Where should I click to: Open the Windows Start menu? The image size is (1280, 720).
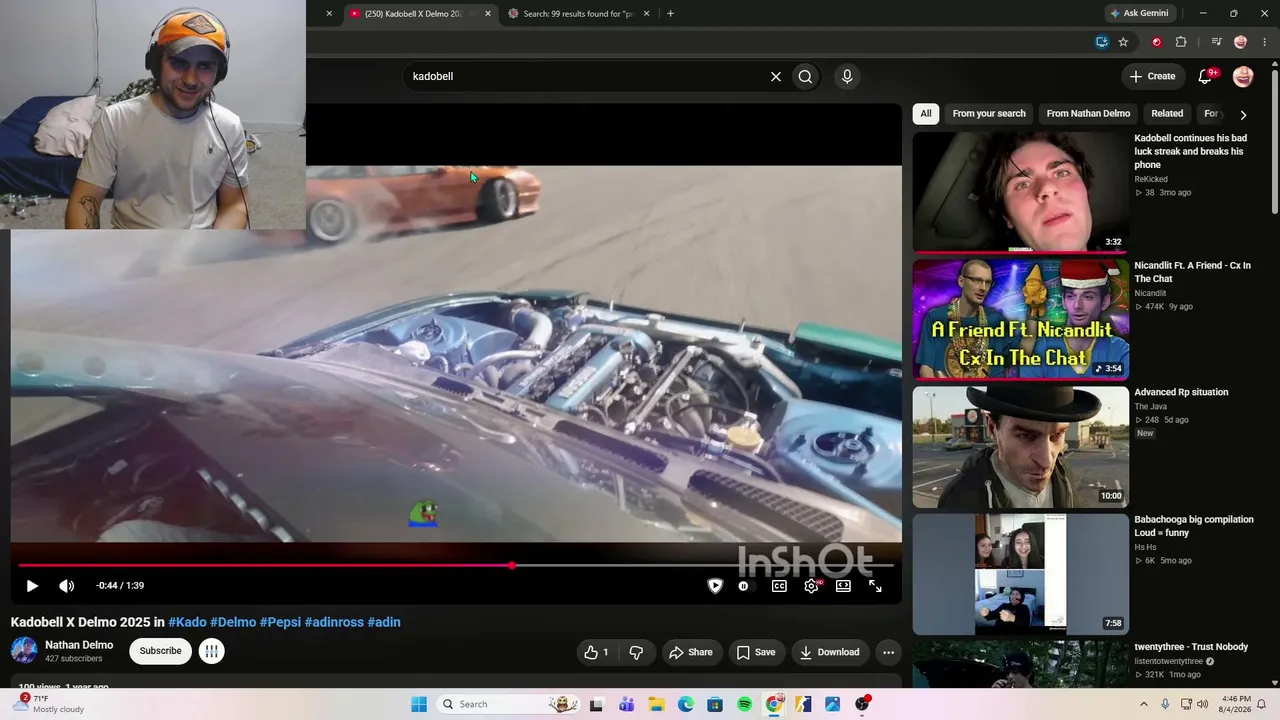pyautogui.click(x=419, y=704)
